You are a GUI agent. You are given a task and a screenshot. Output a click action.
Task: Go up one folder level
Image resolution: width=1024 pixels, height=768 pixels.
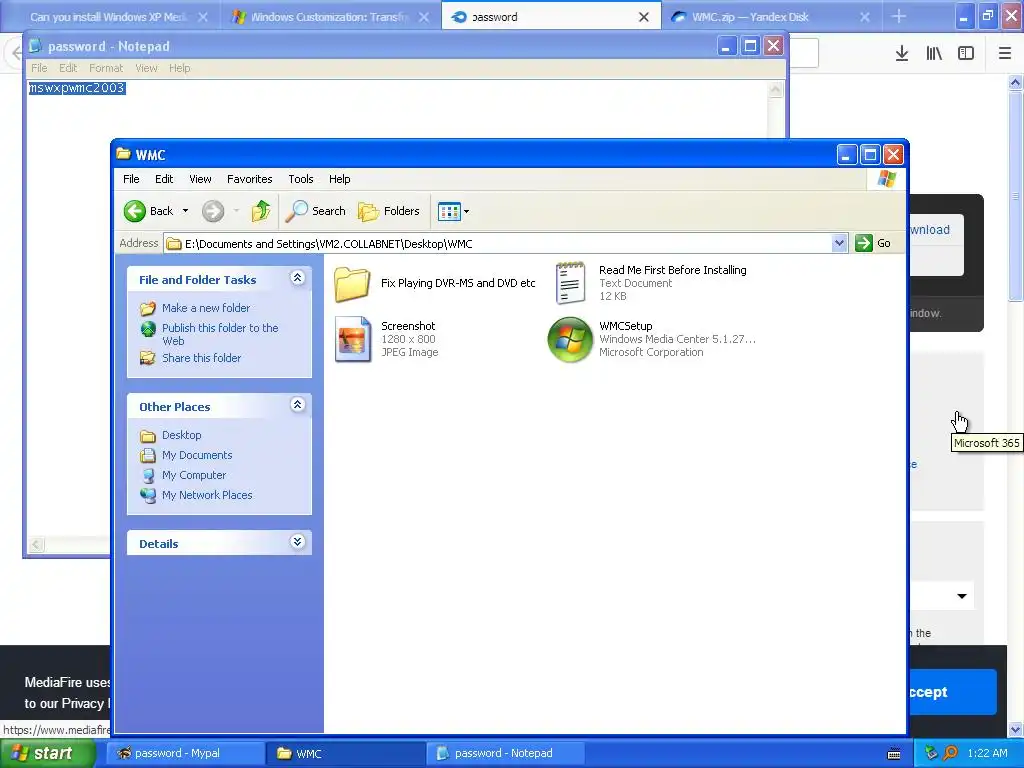click(261, 211)
